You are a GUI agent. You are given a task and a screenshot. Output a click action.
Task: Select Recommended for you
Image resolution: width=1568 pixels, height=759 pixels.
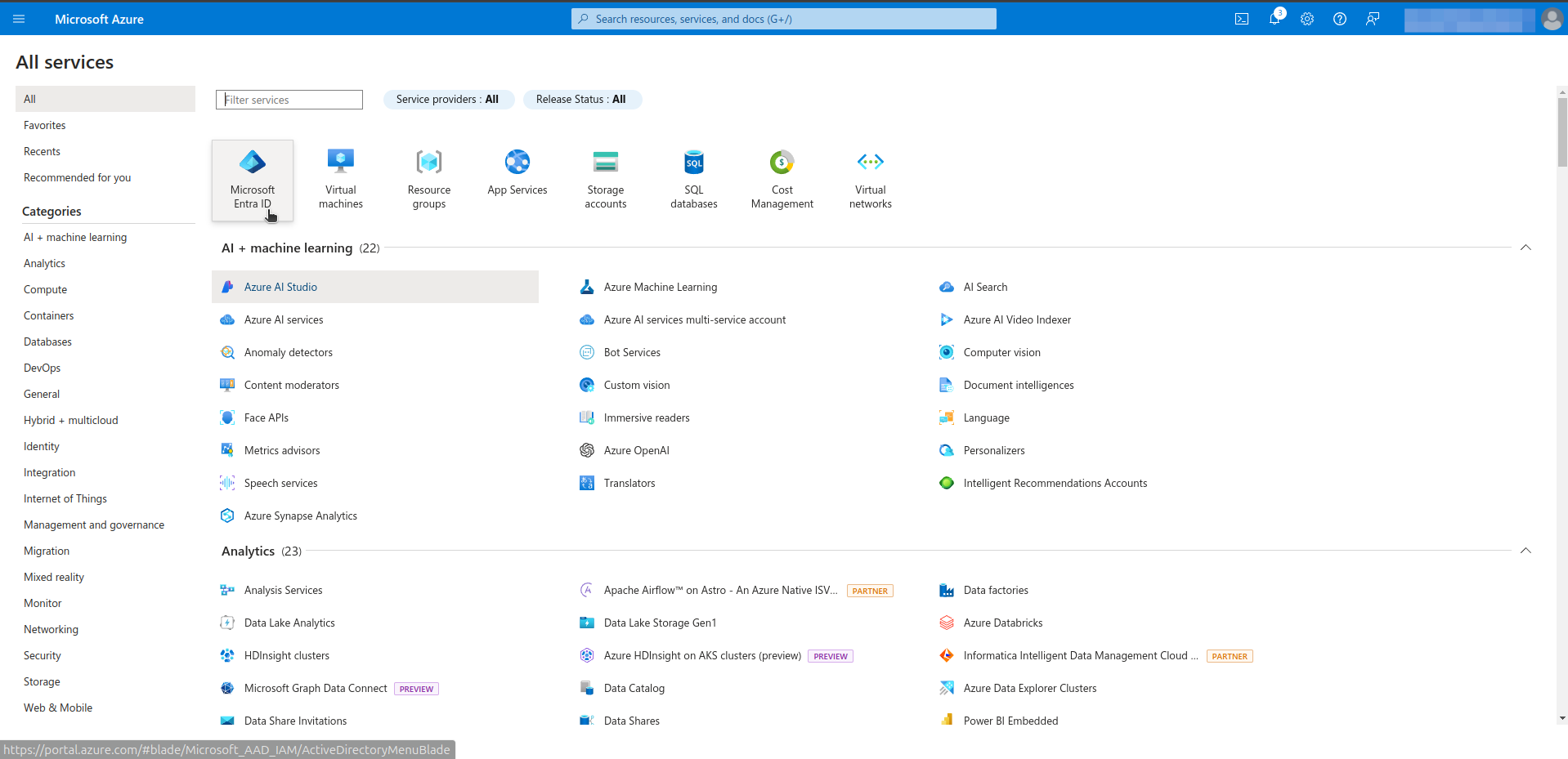[x=77, y=177]
